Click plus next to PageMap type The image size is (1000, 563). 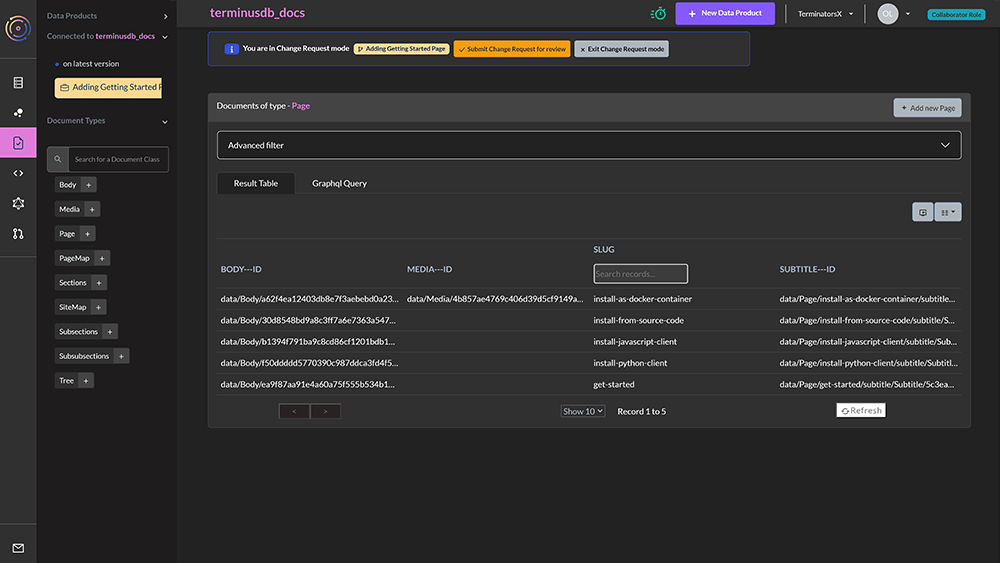pos(102,258)
